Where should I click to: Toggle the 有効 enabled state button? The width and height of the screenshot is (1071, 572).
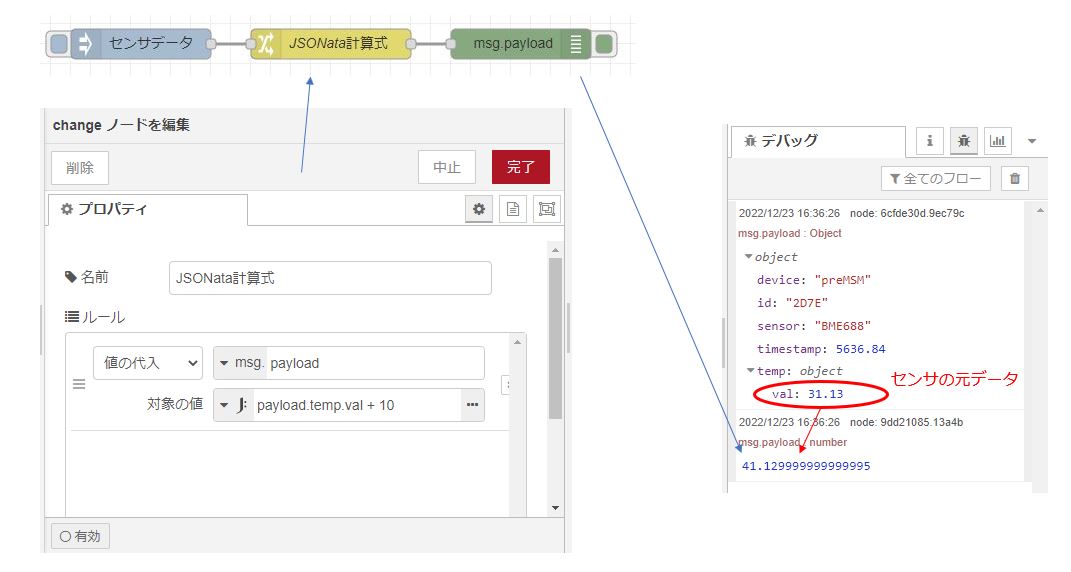pos(80,536)
